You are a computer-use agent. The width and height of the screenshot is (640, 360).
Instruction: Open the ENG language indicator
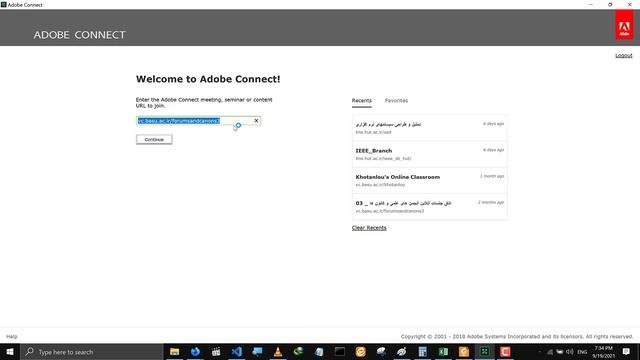(582, 352)
